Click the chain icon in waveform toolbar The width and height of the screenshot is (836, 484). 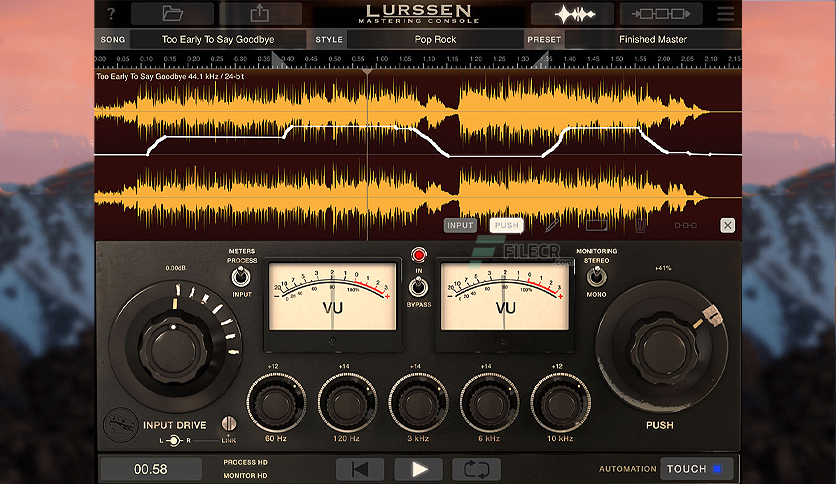[x=685, y=225]
